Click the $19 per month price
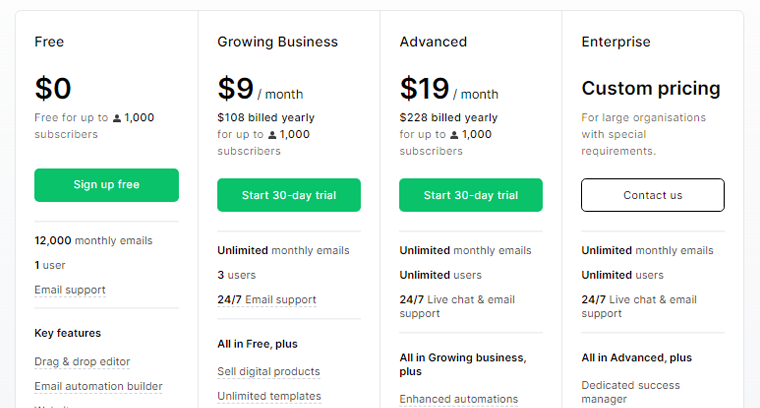760x408 pixels. tap(449, 89)
